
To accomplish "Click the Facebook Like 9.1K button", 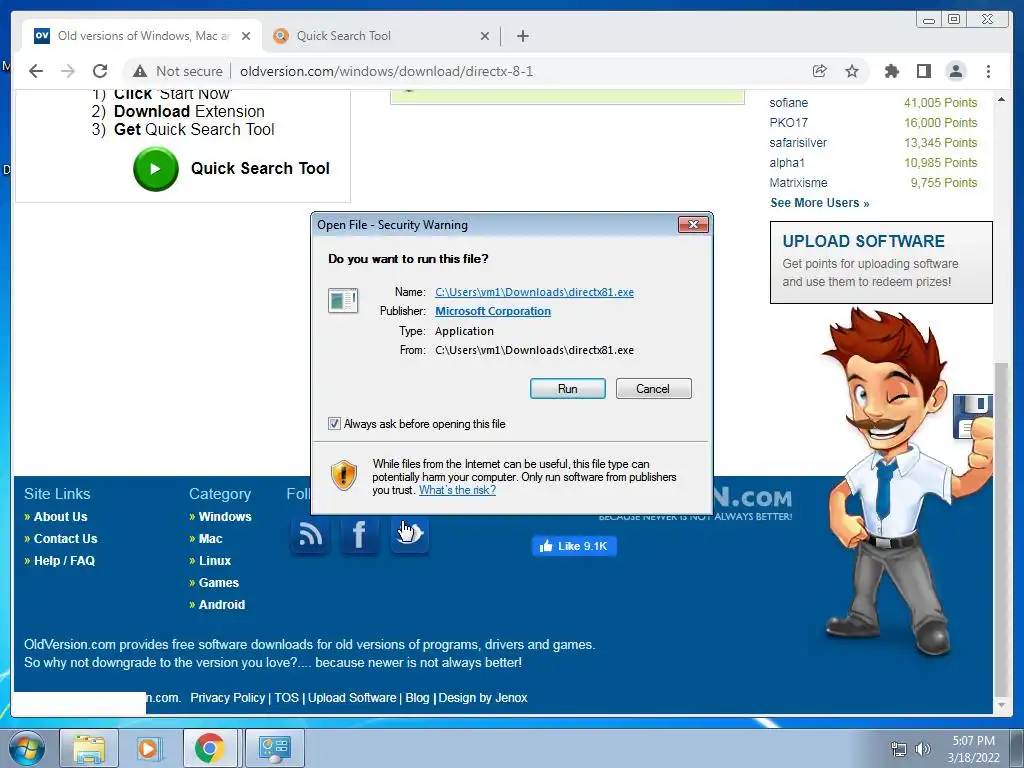I will pyautogui.click(x=574, y=546).
